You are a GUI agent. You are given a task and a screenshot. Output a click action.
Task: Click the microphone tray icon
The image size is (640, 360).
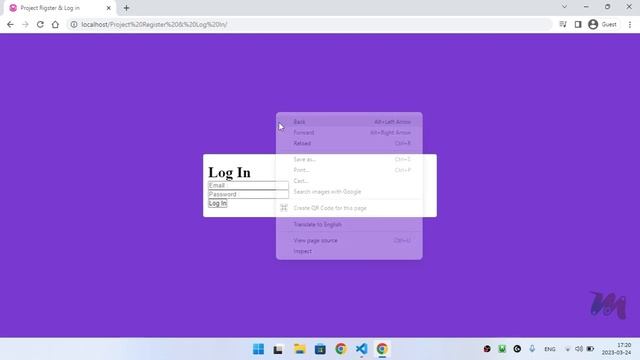click(532, 349)
